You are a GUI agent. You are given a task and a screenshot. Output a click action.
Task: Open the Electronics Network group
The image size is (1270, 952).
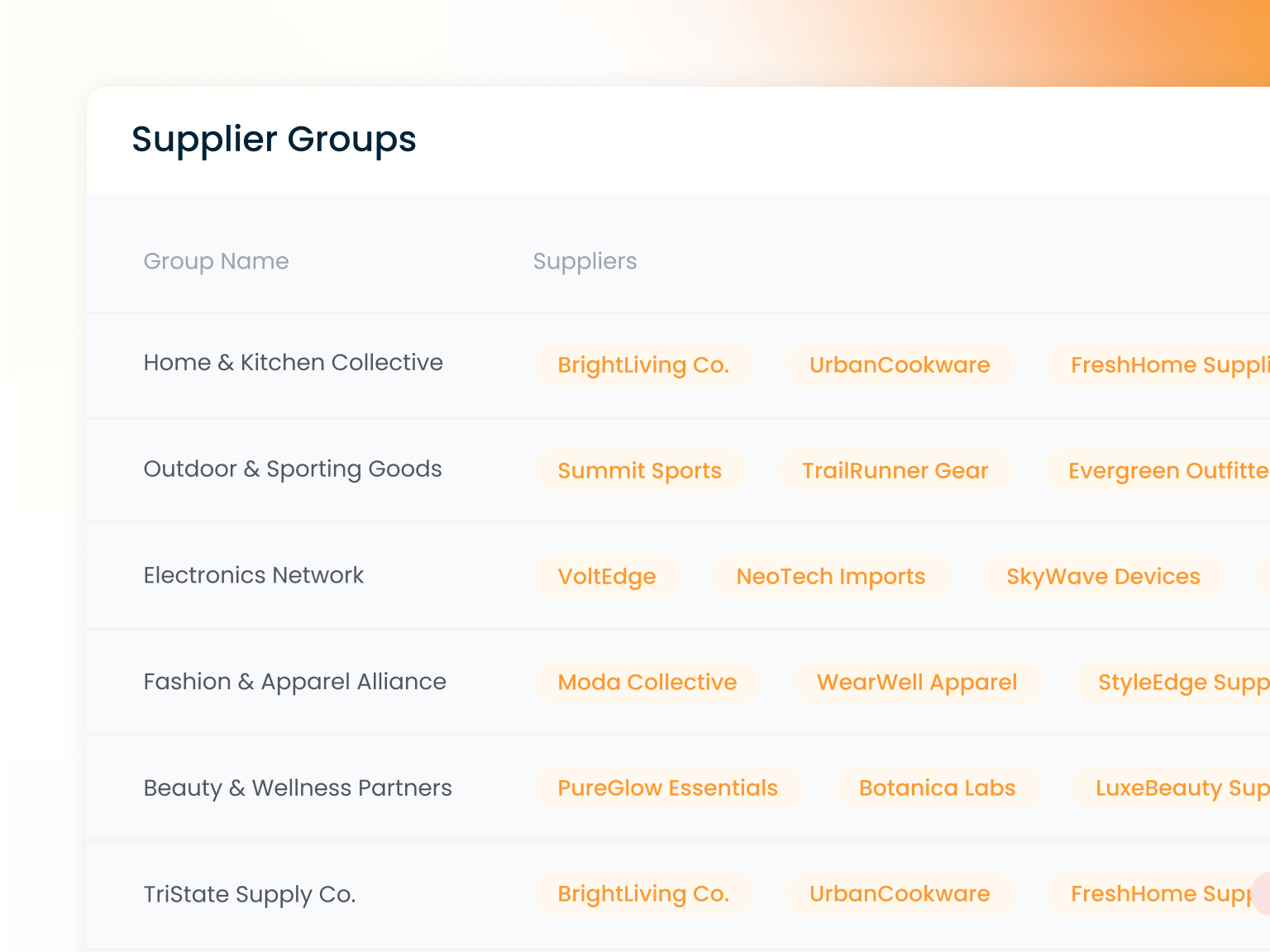(x=253, y=575)
